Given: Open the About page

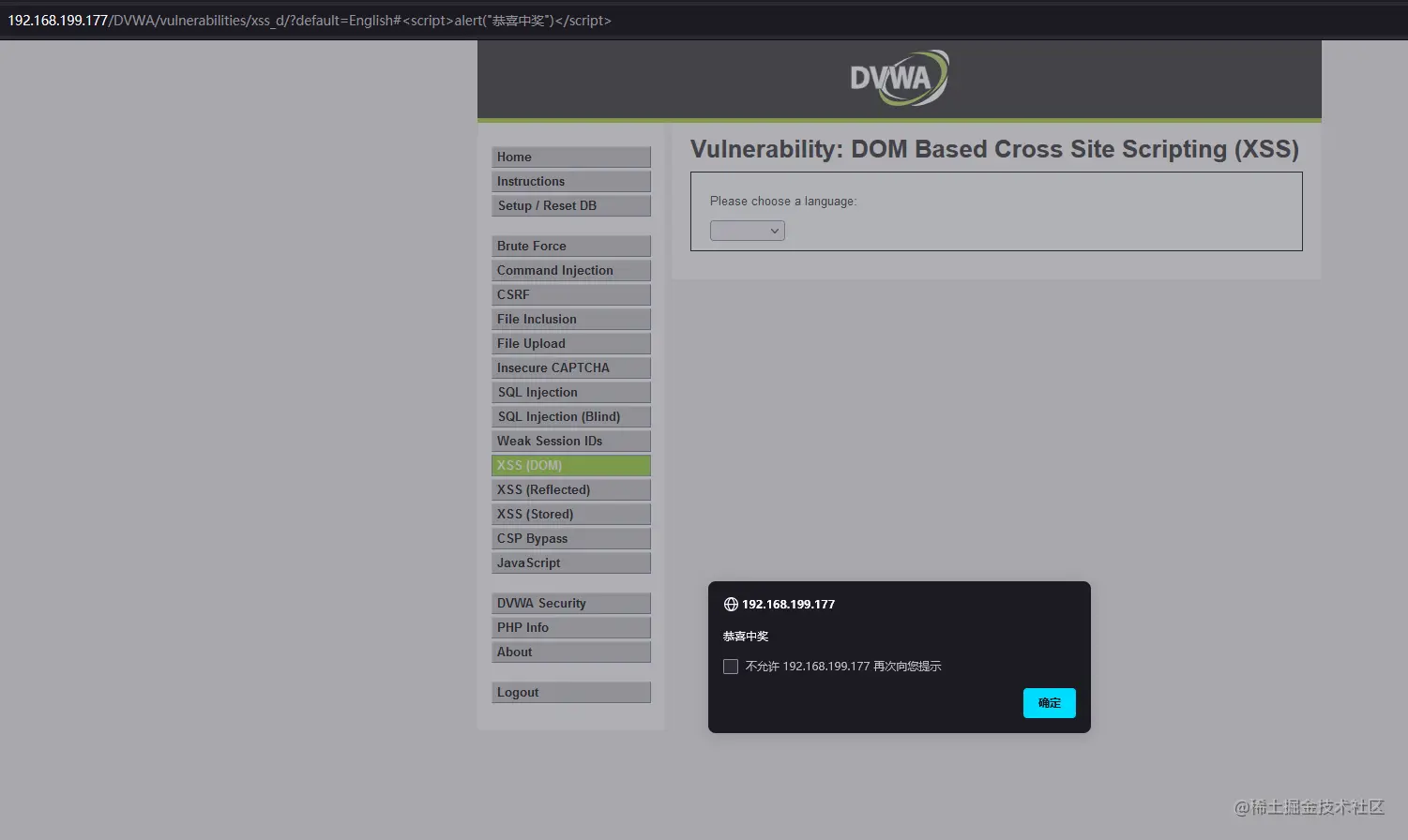Looking at the screenshot, I should click(571, 652).
